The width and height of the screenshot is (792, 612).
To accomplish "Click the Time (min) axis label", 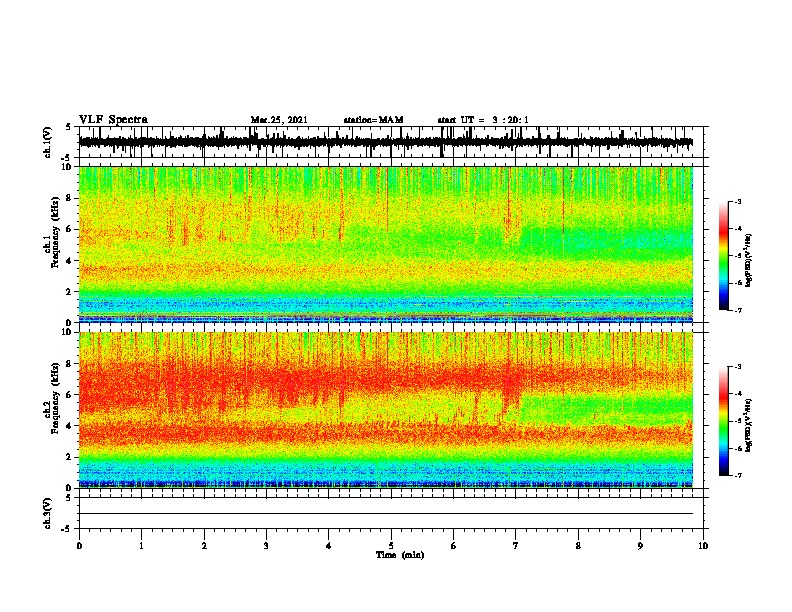I will (400, 555).
